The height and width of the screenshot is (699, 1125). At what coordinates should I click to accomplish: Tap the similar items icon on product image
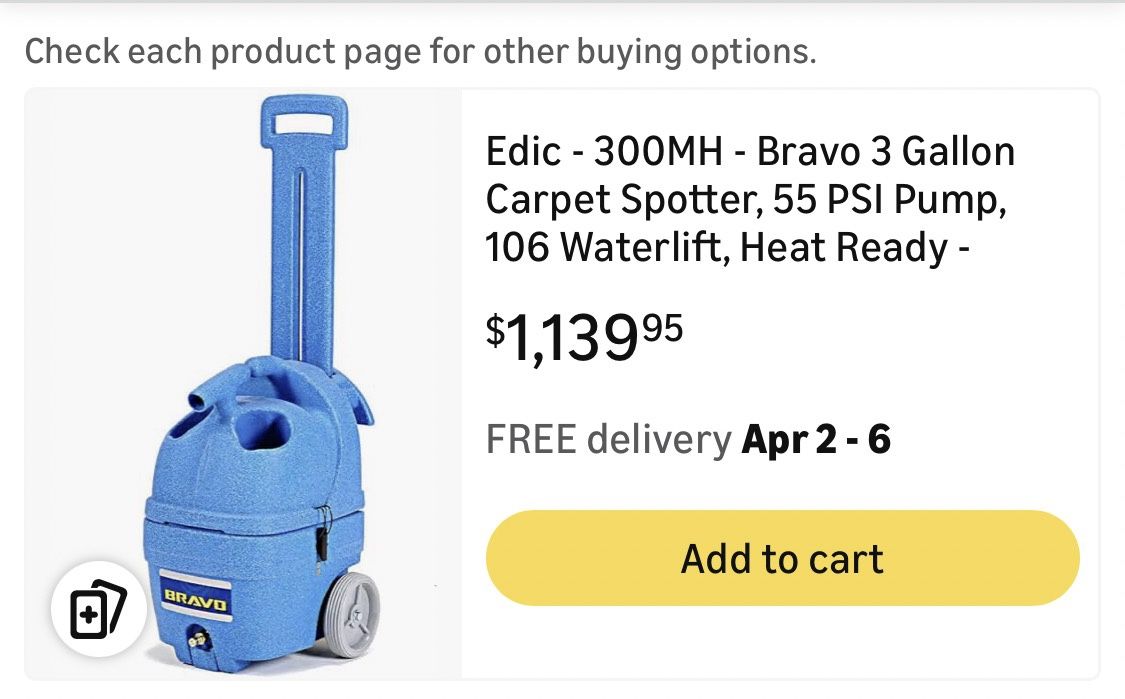point(99,610)
